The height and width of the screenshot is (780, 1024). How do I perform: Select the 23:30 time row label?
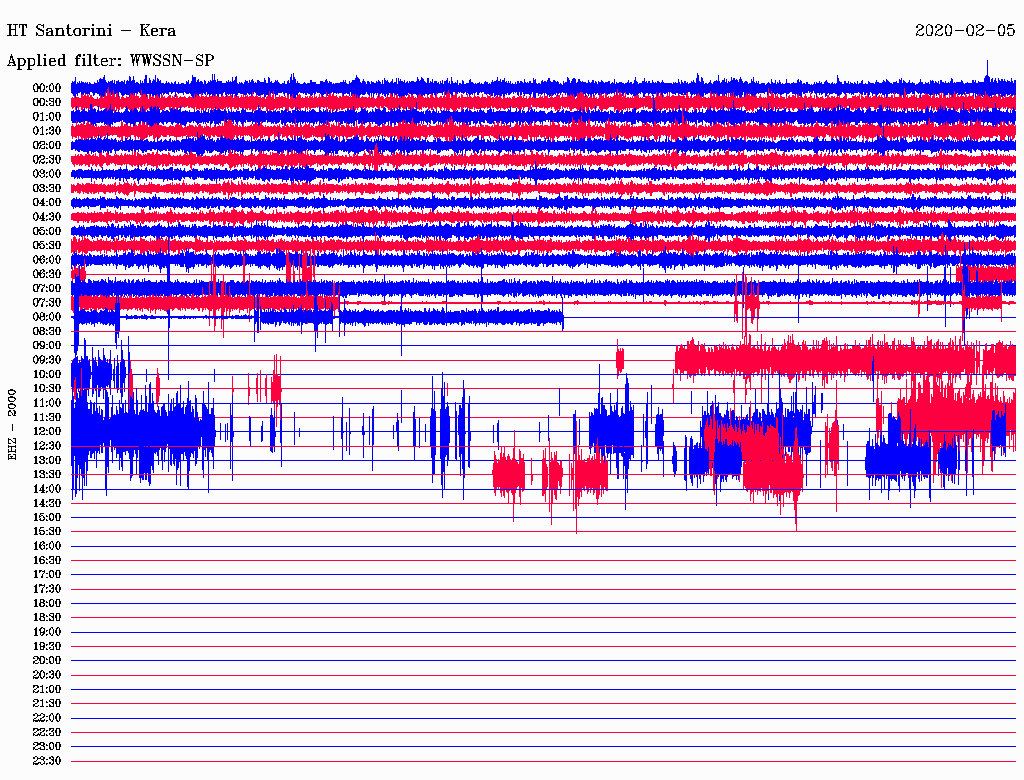click(47, 761)
